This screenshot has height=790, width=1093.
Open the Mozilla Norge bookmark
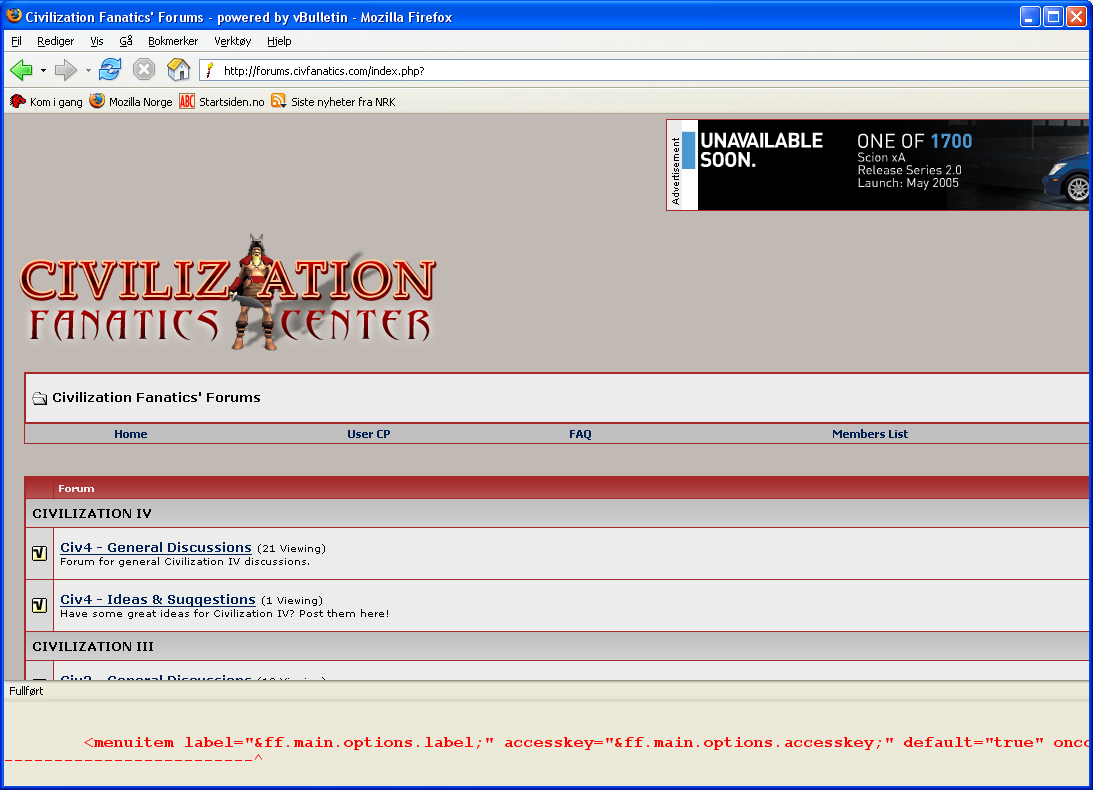point(131,102)
